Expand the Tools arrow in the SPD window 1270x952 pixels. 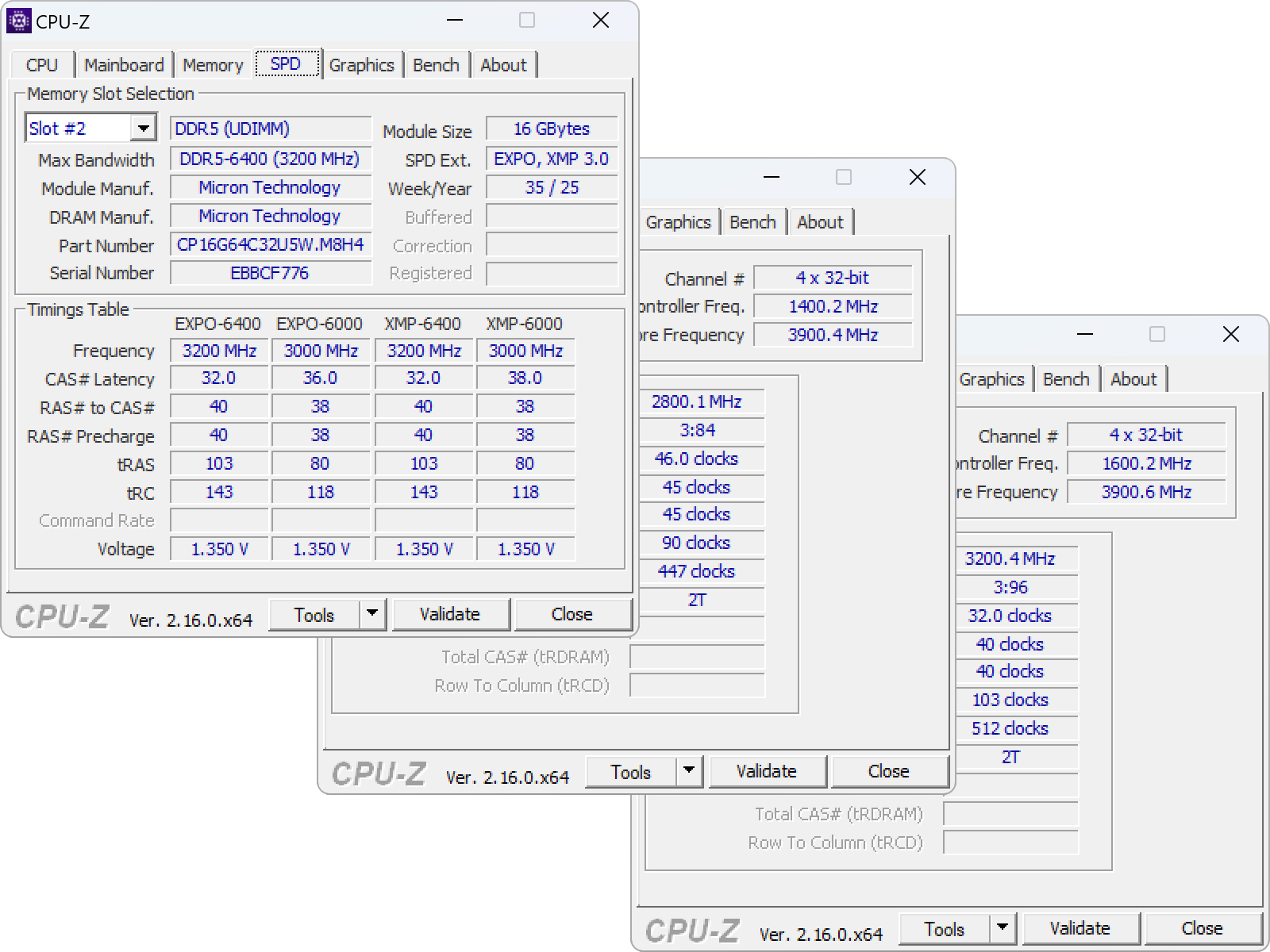point(372,615)
